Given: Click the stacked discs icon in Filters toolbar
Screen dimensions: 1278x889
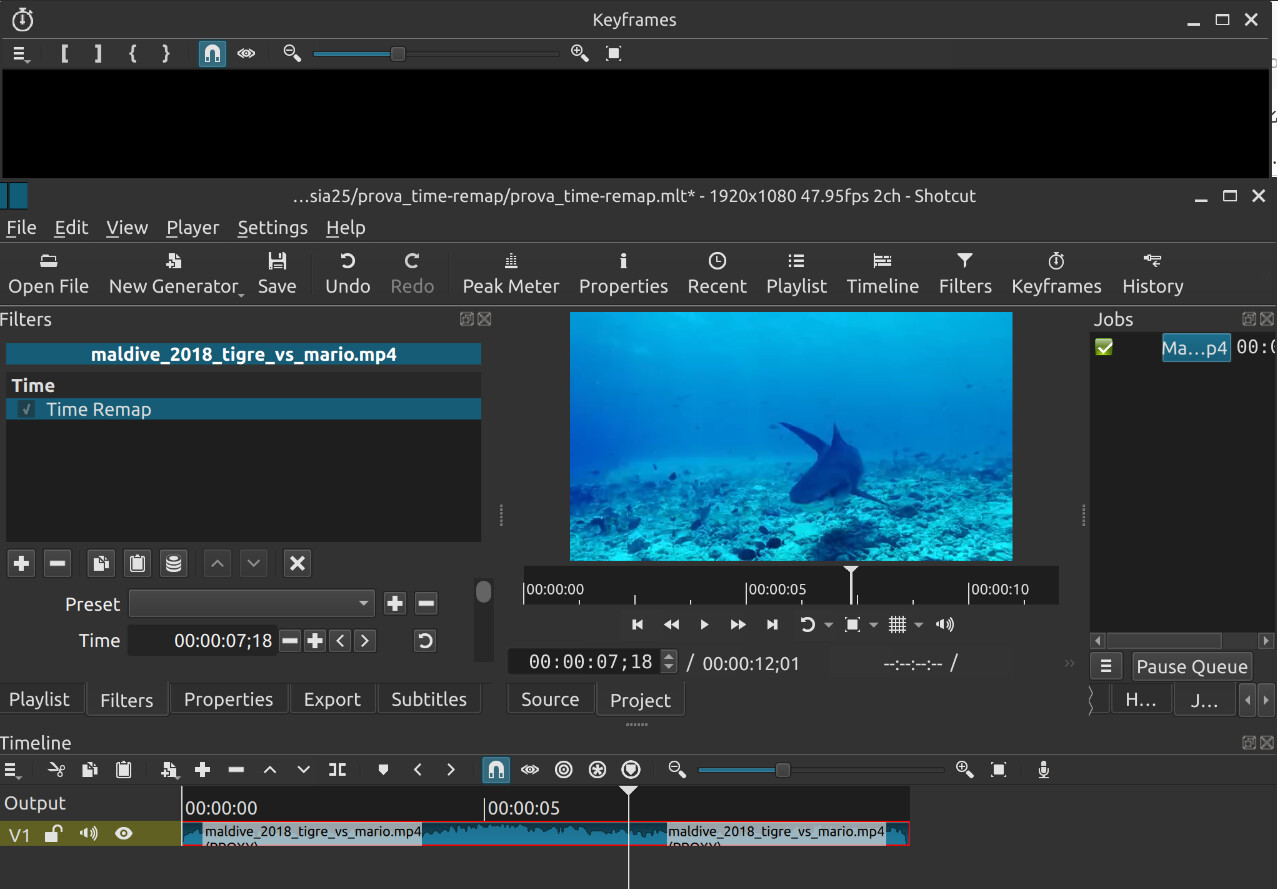Looking at the screenshot, I should [174, 563].
